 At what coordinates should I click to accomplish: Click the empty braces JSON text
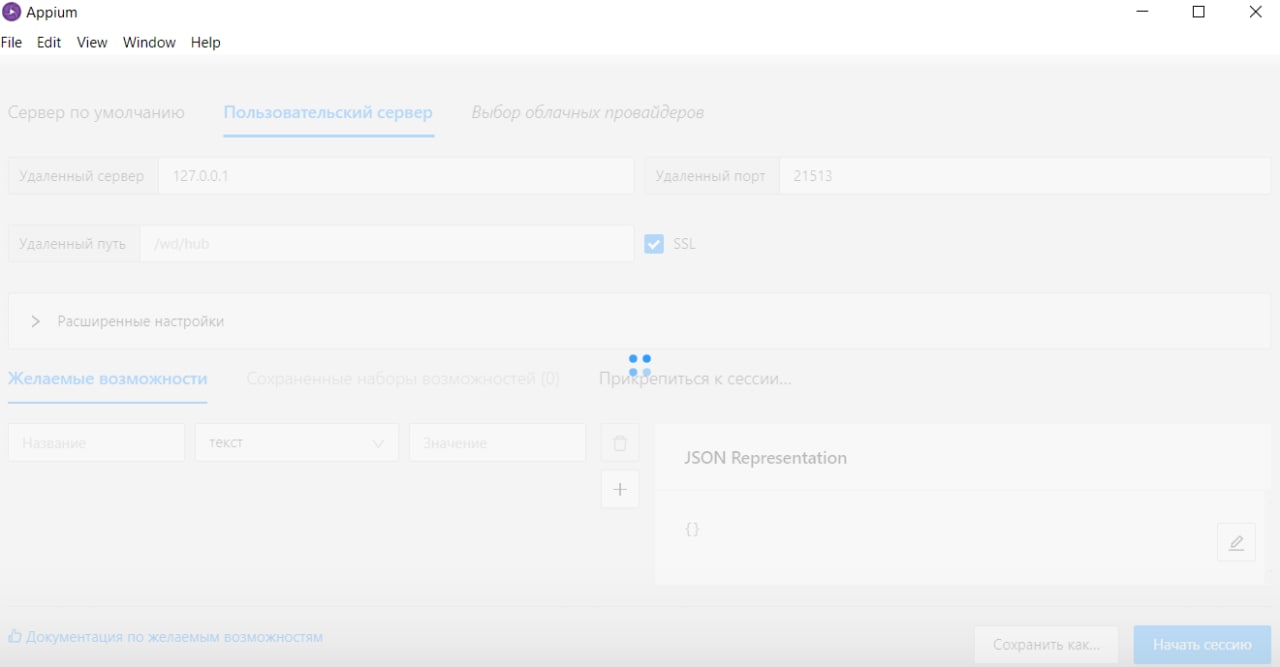[692, 529]
